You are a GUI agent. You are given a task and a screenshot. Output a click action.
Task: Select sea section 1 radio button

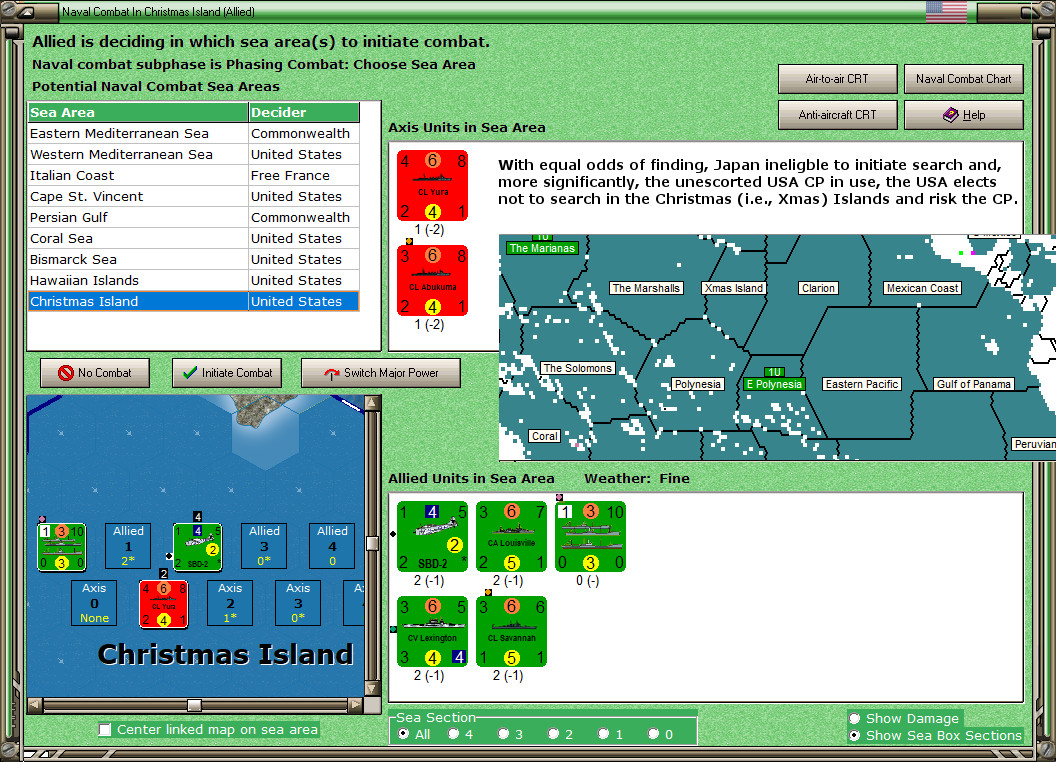603,734
